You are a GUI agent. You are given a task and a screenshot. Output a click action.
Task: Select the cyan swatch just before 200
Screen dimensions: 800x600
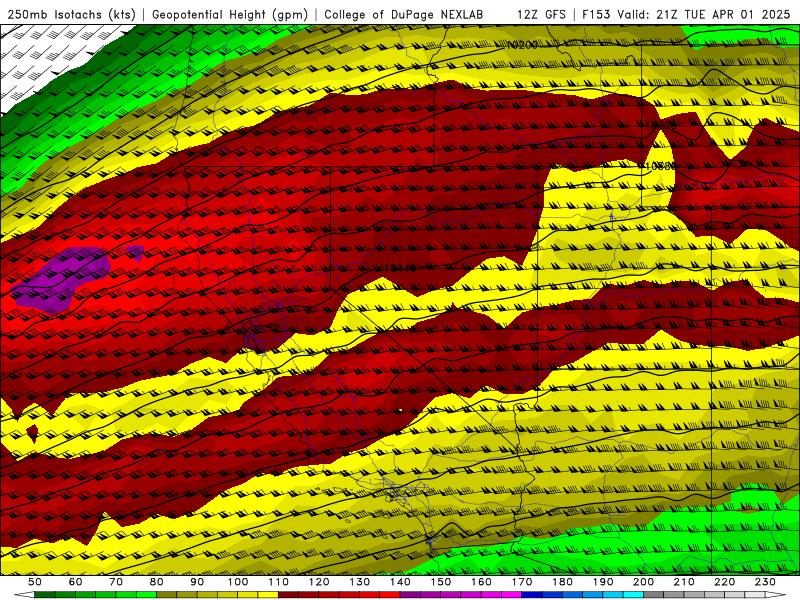(634, 595)
